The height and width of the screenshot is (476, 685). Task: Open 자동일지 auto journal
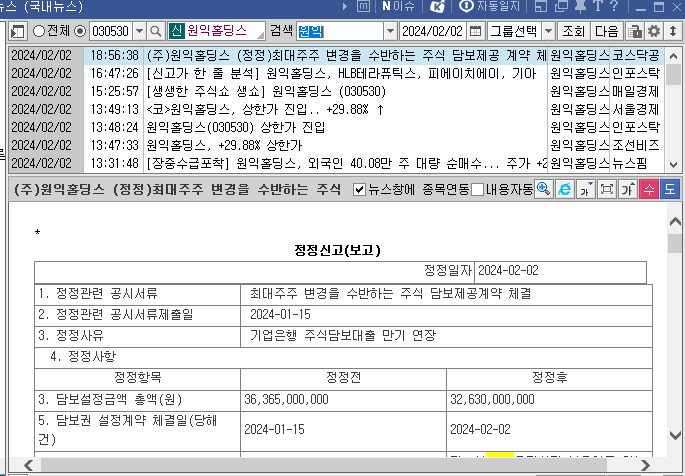pos(490,6)
